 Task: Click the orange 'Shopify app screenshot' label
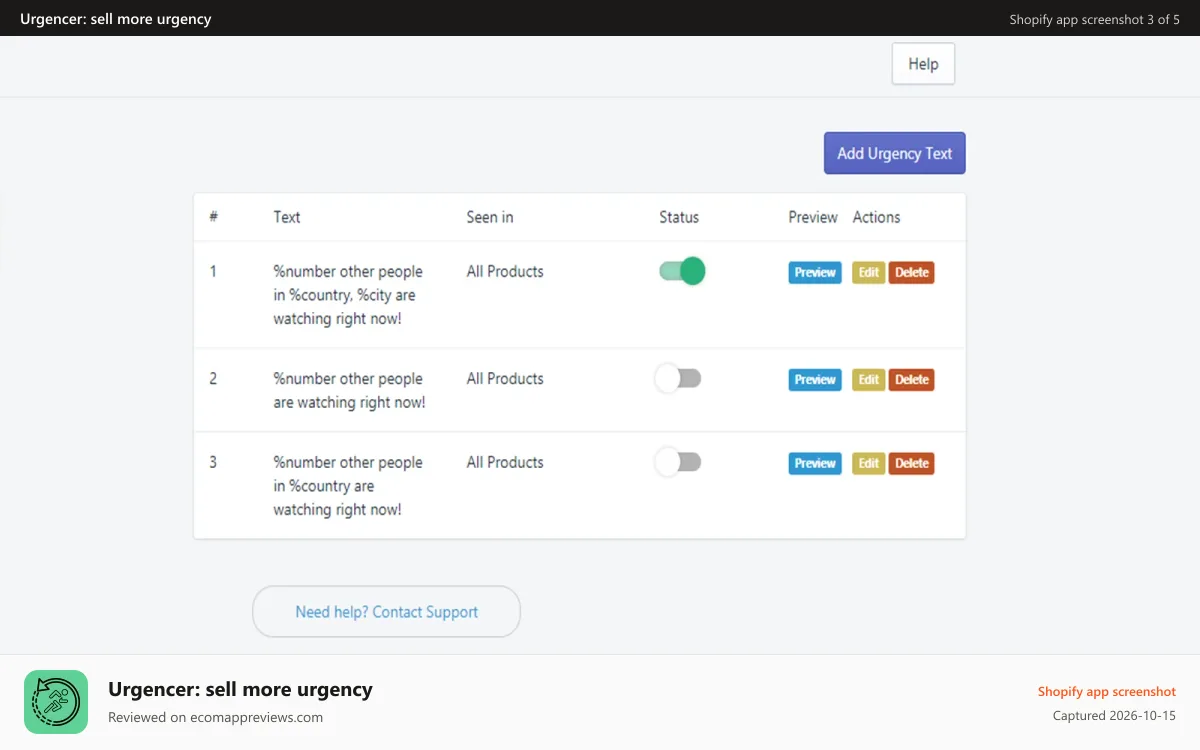pos(1107,691)
